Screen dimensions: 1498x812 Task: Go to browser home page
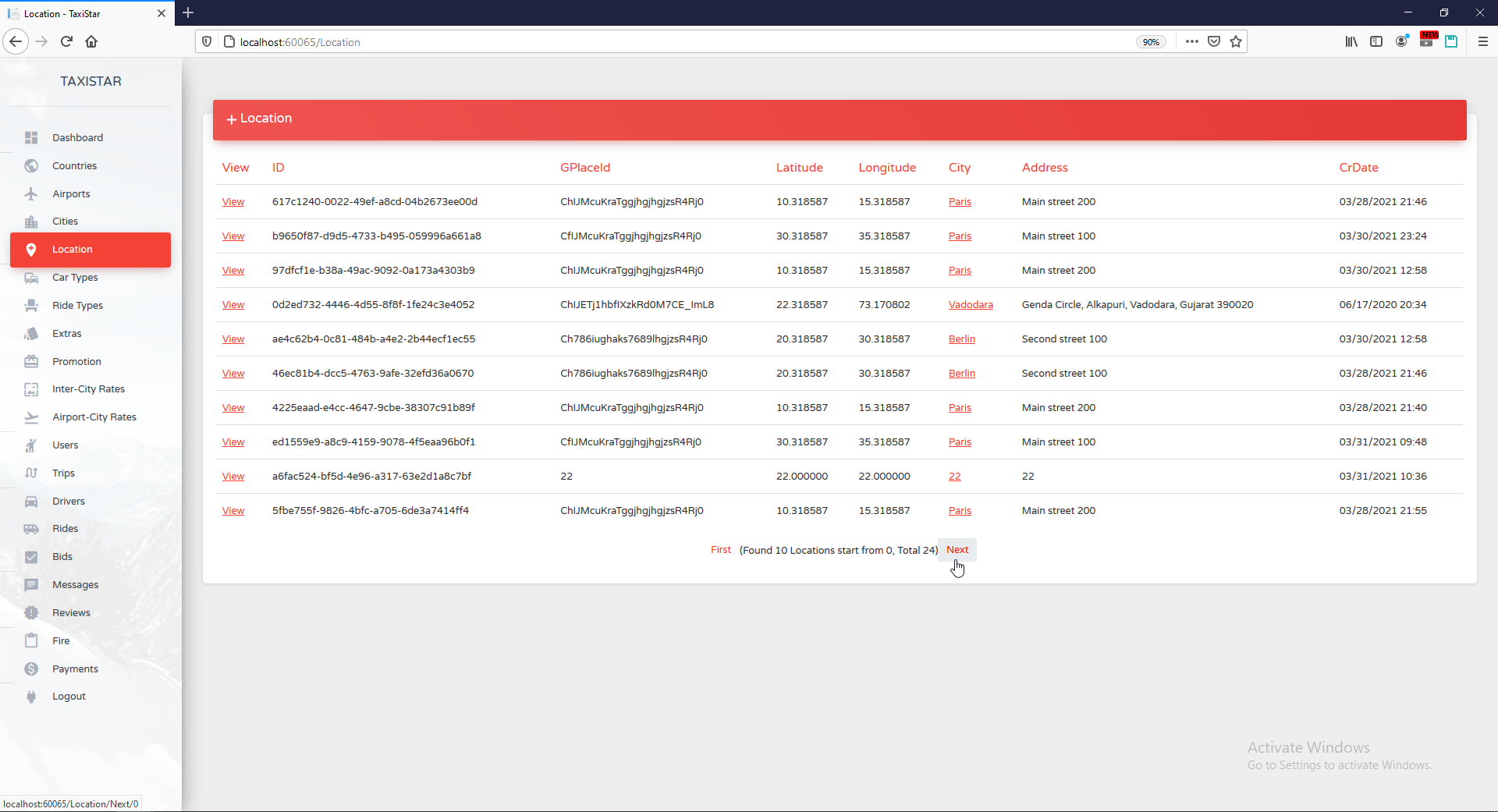(91, 42)
